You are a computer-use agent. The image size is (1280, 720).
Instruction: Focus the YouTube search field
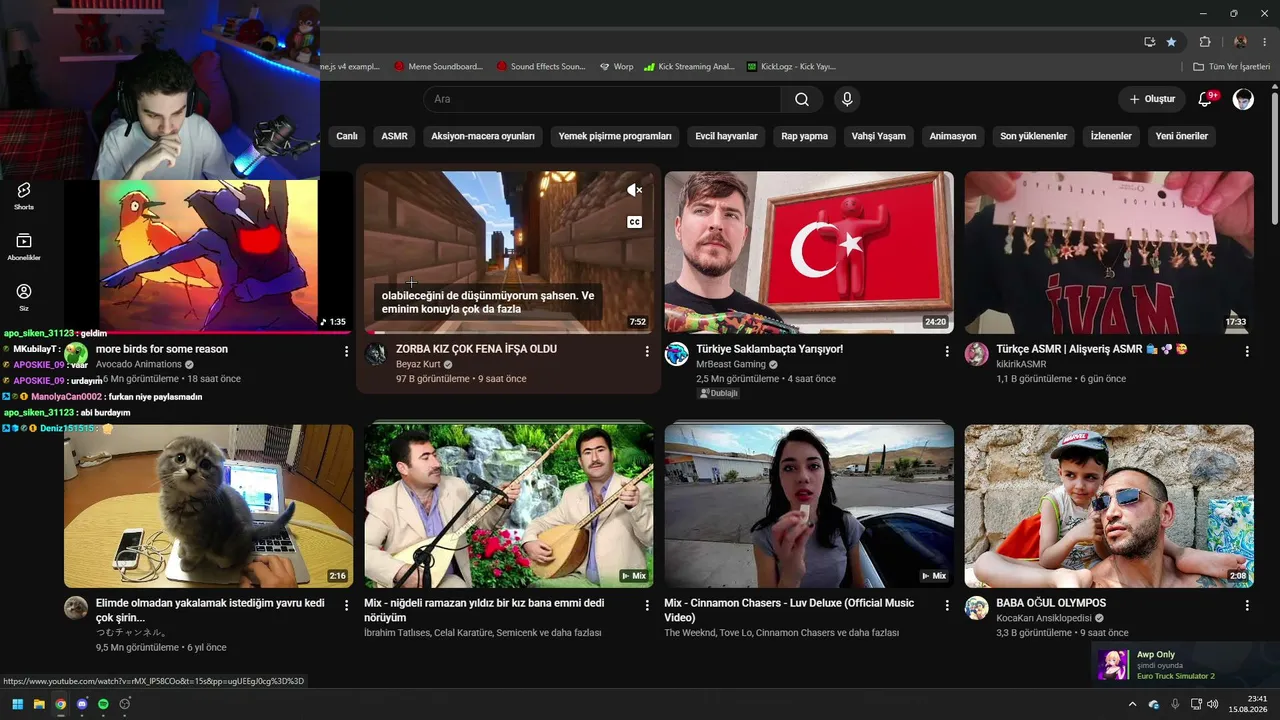(603, 99)
